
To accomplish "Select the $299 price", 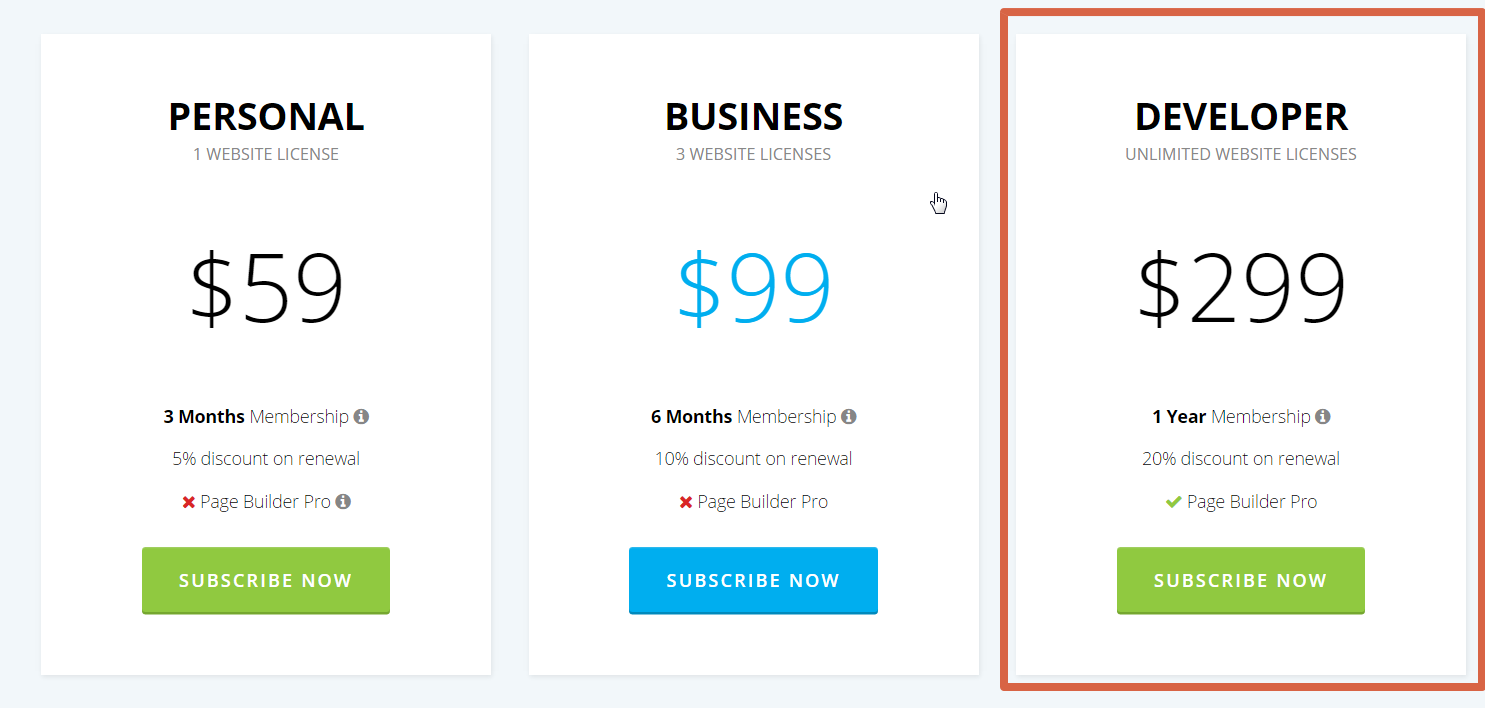I will 1241,288.
